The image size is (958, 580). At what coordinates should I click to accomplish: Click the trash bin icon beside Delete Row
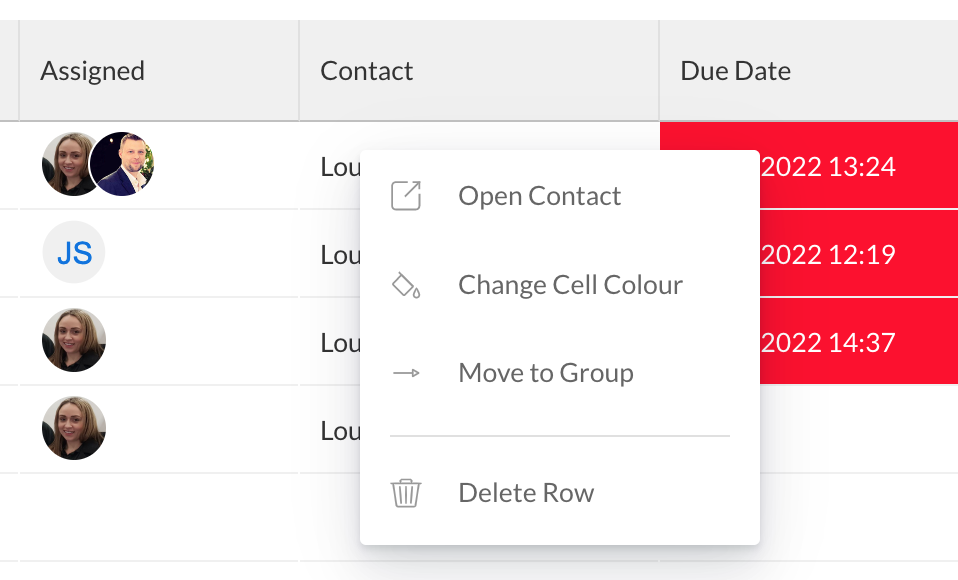pyautogui.click(x=405, y=492)
